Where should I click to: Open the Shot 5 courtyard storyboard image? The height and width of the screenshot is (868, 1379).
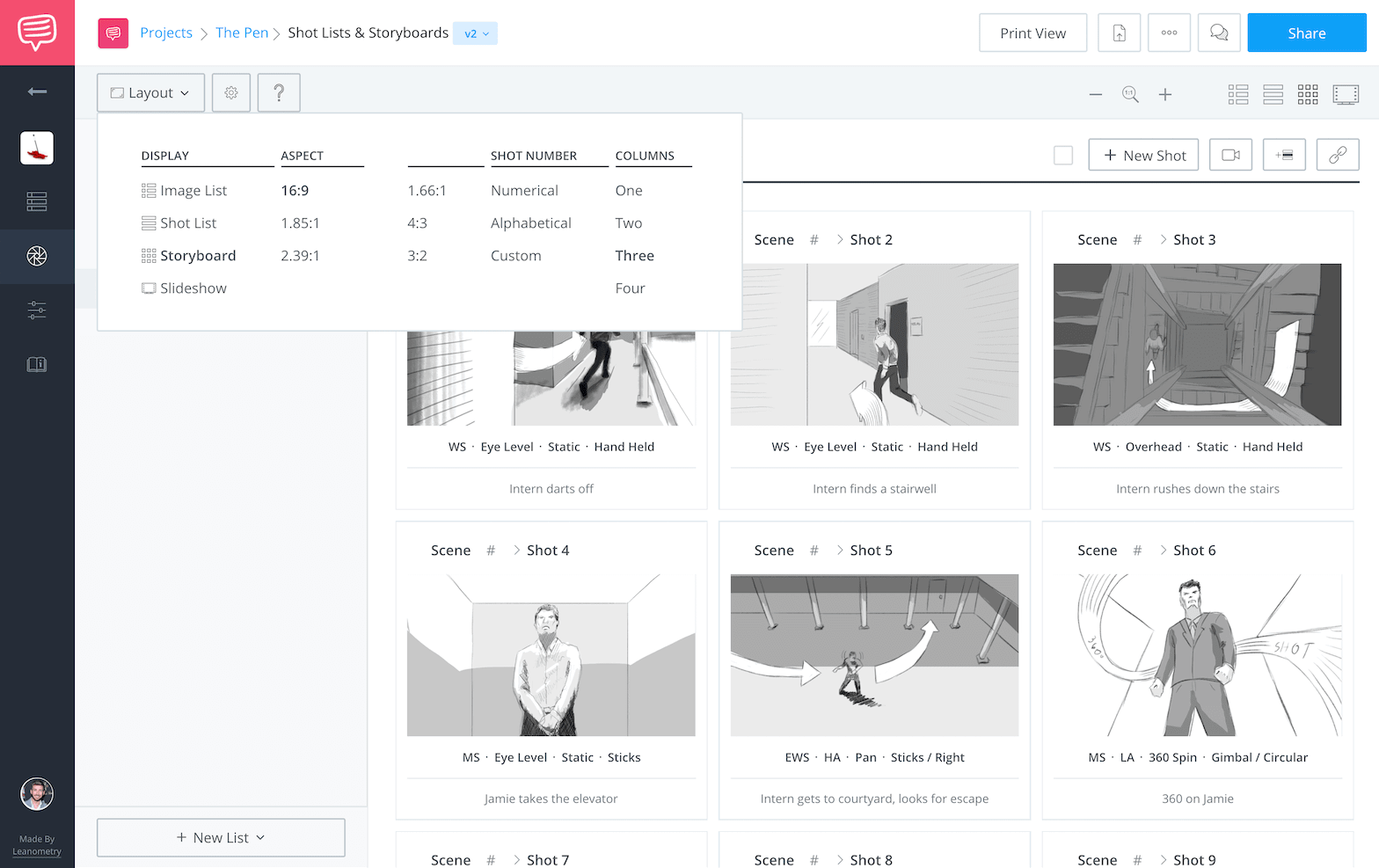tap(874, 655)
